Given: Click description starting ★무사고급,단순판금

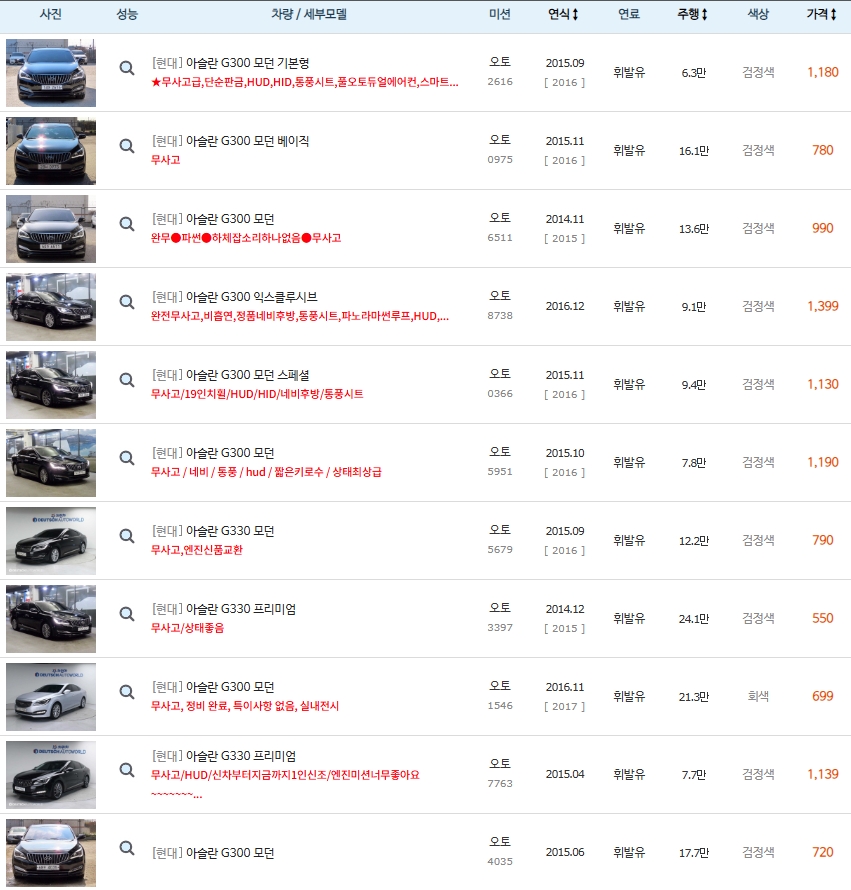Looking at the screenshot, I should point(304,82).
